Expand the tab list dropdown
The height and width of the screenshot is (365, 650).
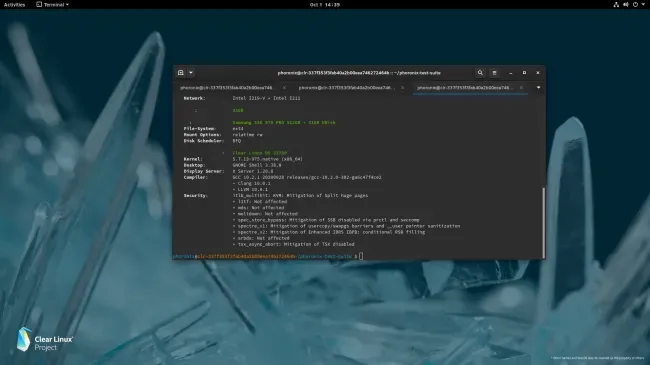538,88
